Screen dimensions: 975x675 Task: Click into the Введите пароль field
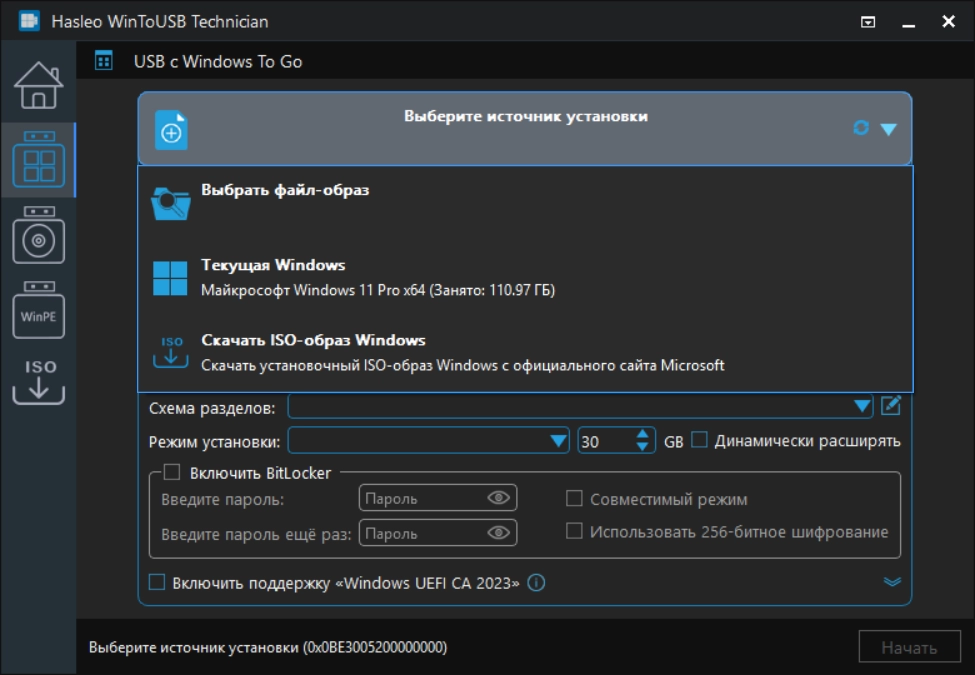[438, 498]
